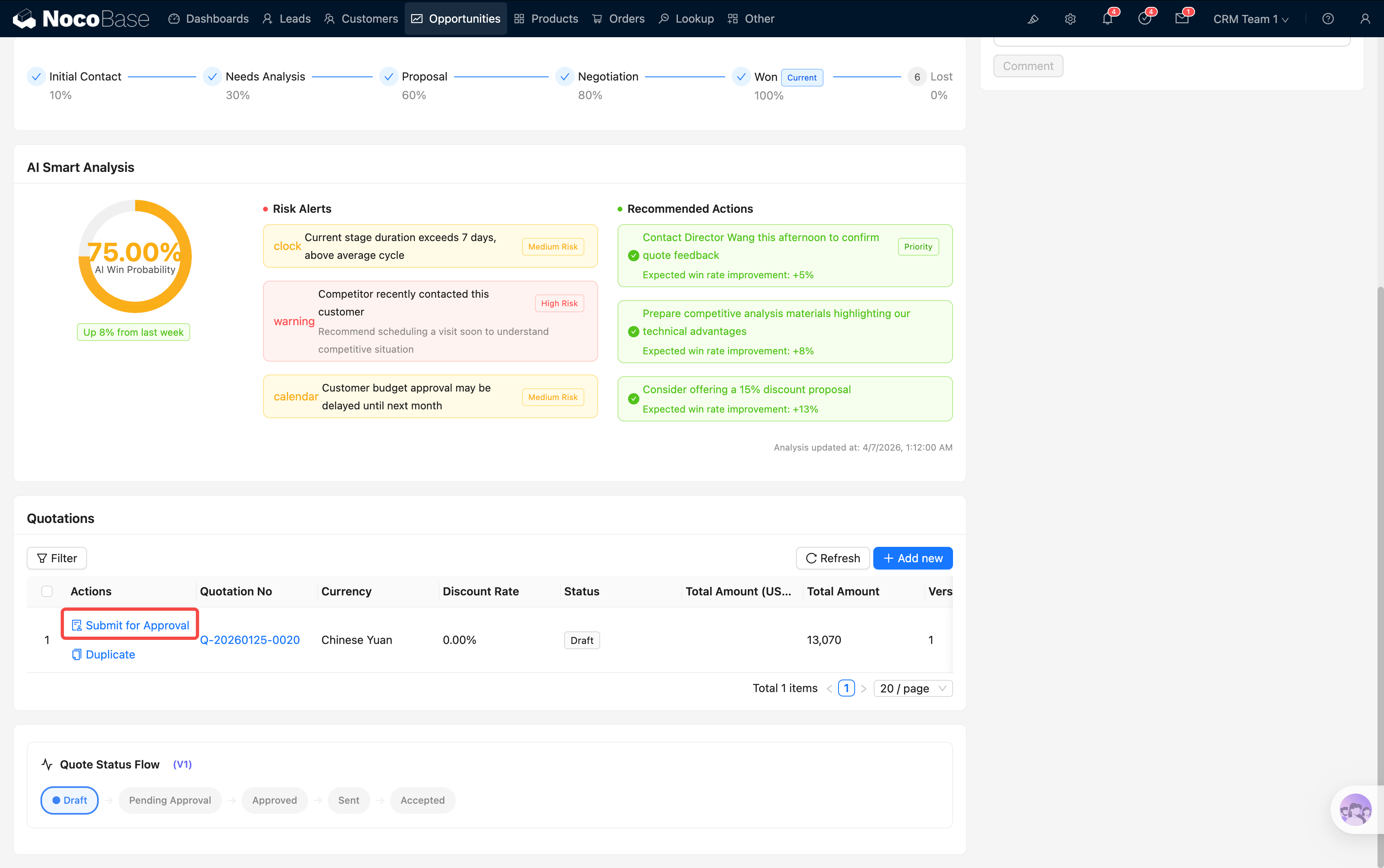Screen dimensions: 1384x868
Task: Open the UI editor highlighter icon
Action: coord(1033,19)
